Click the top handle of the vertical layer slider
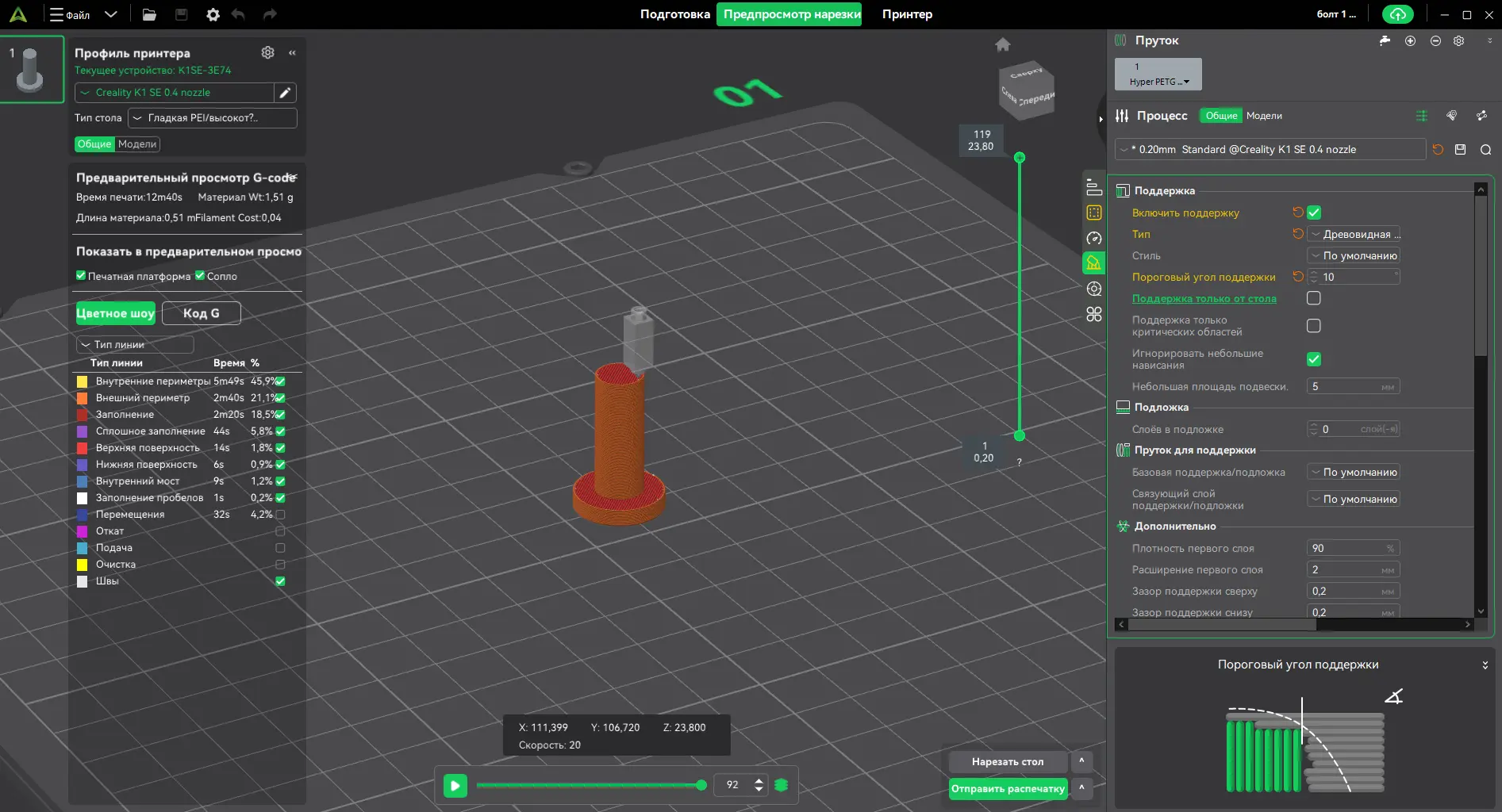1502x812 pixels. [1020, 158]
